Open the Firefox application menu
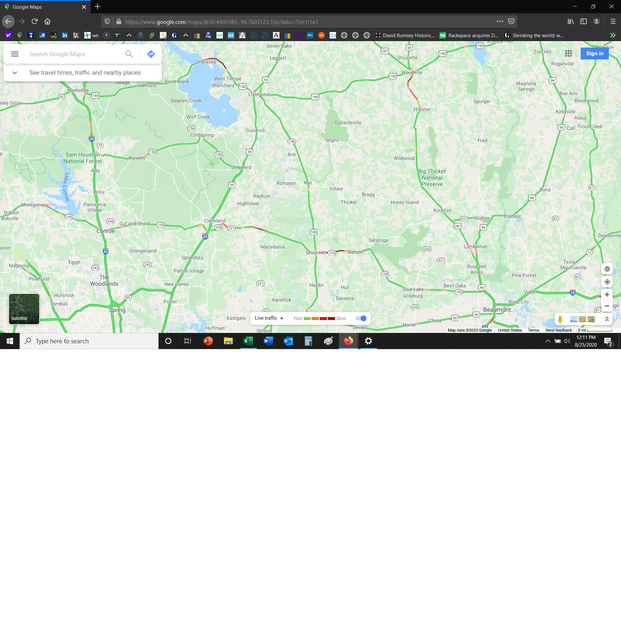This screenshot has height=640, width=621. pos(613,22)
